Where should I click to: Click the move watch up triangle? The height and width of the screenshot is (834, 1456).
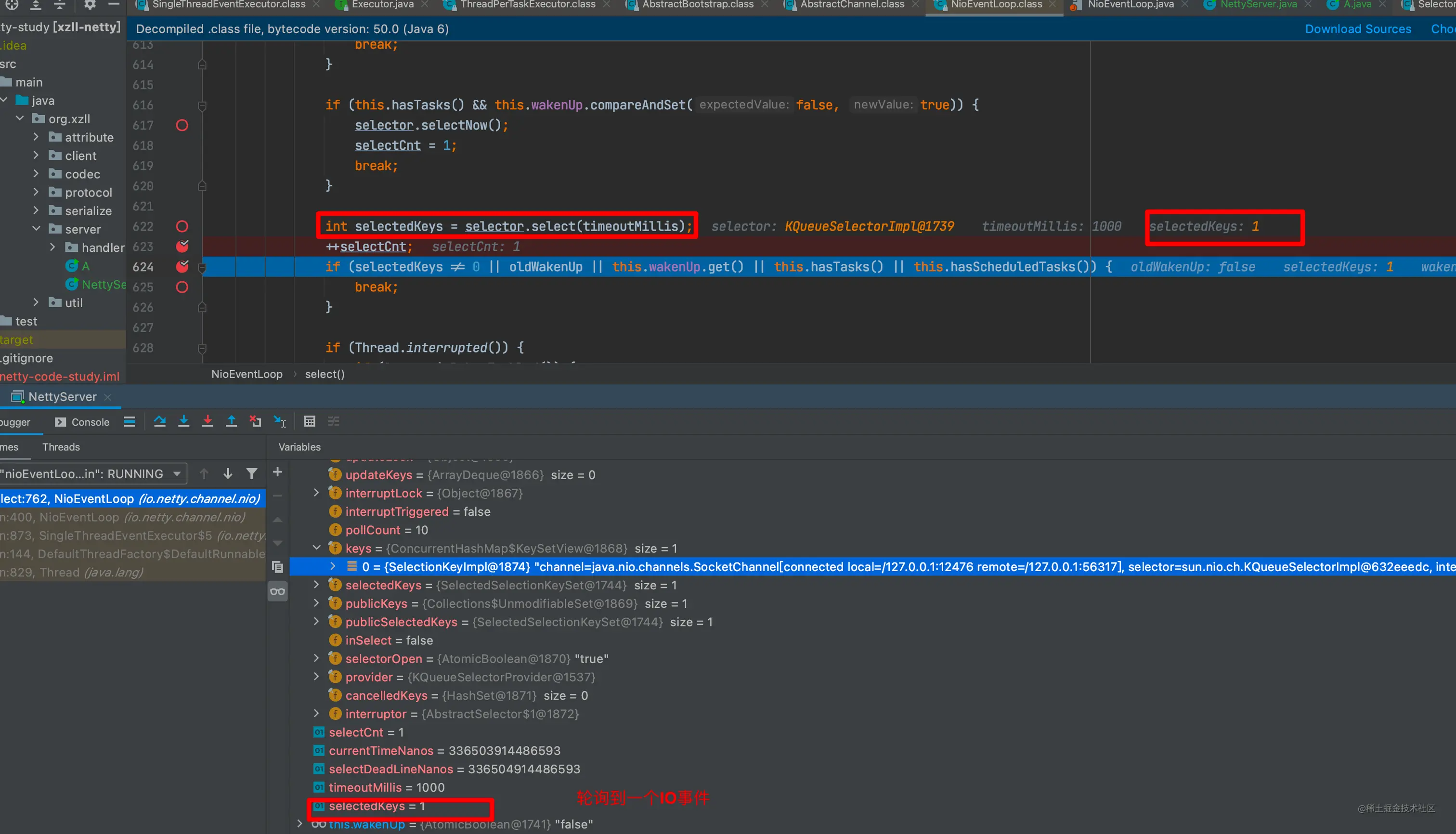pyautogui.click(x=278, y=520)
